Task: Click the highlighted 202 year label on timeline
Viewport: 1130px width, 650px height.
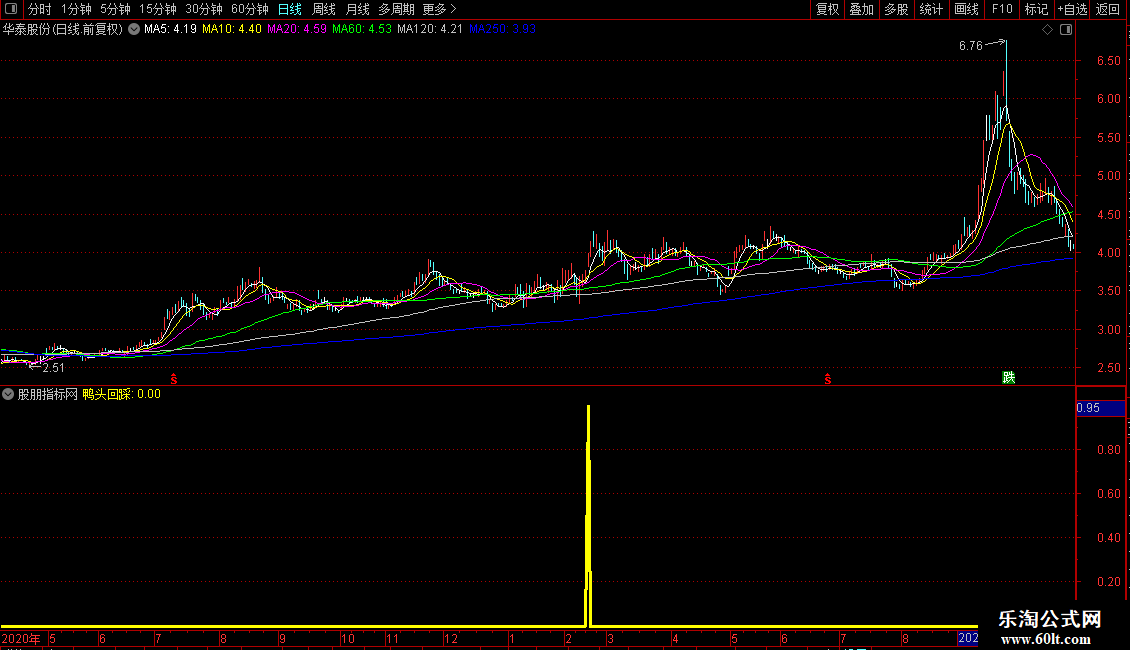Action: click(968, 638)
